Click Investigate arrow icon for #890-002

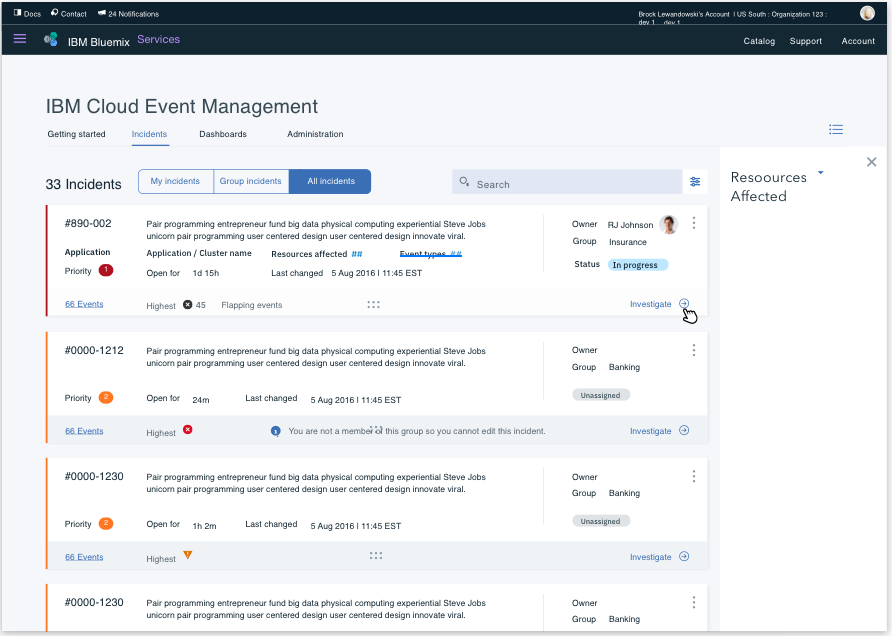click(684, 304)
